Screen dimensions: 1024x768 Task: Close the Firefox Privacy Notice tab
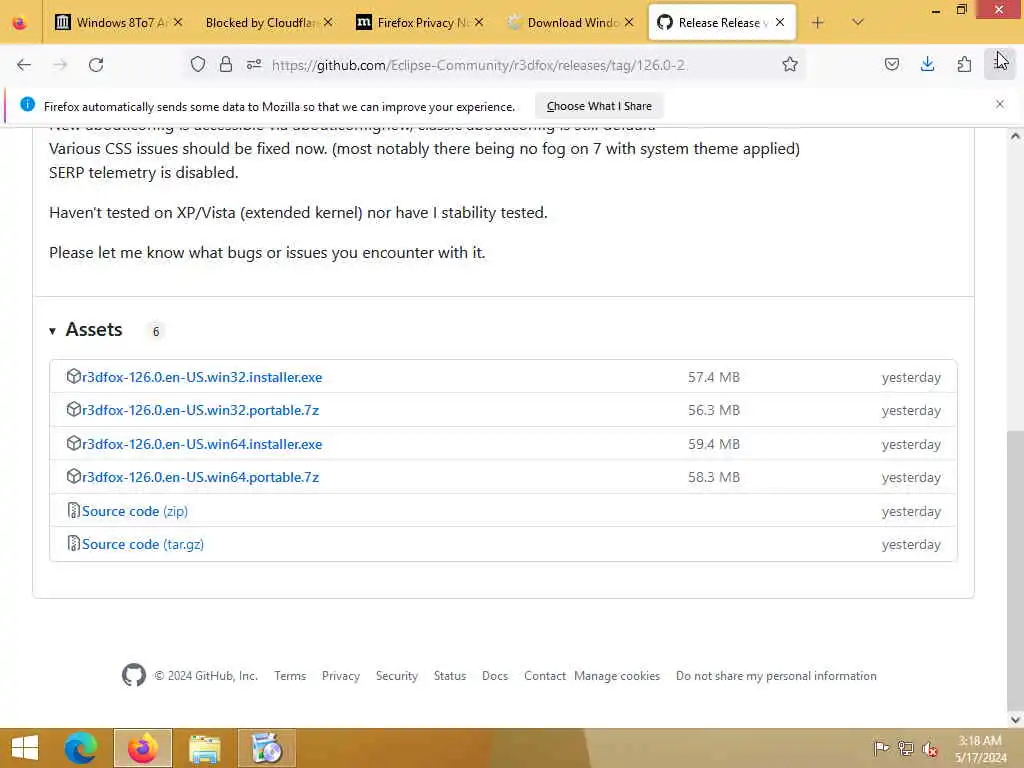[479, 23]
